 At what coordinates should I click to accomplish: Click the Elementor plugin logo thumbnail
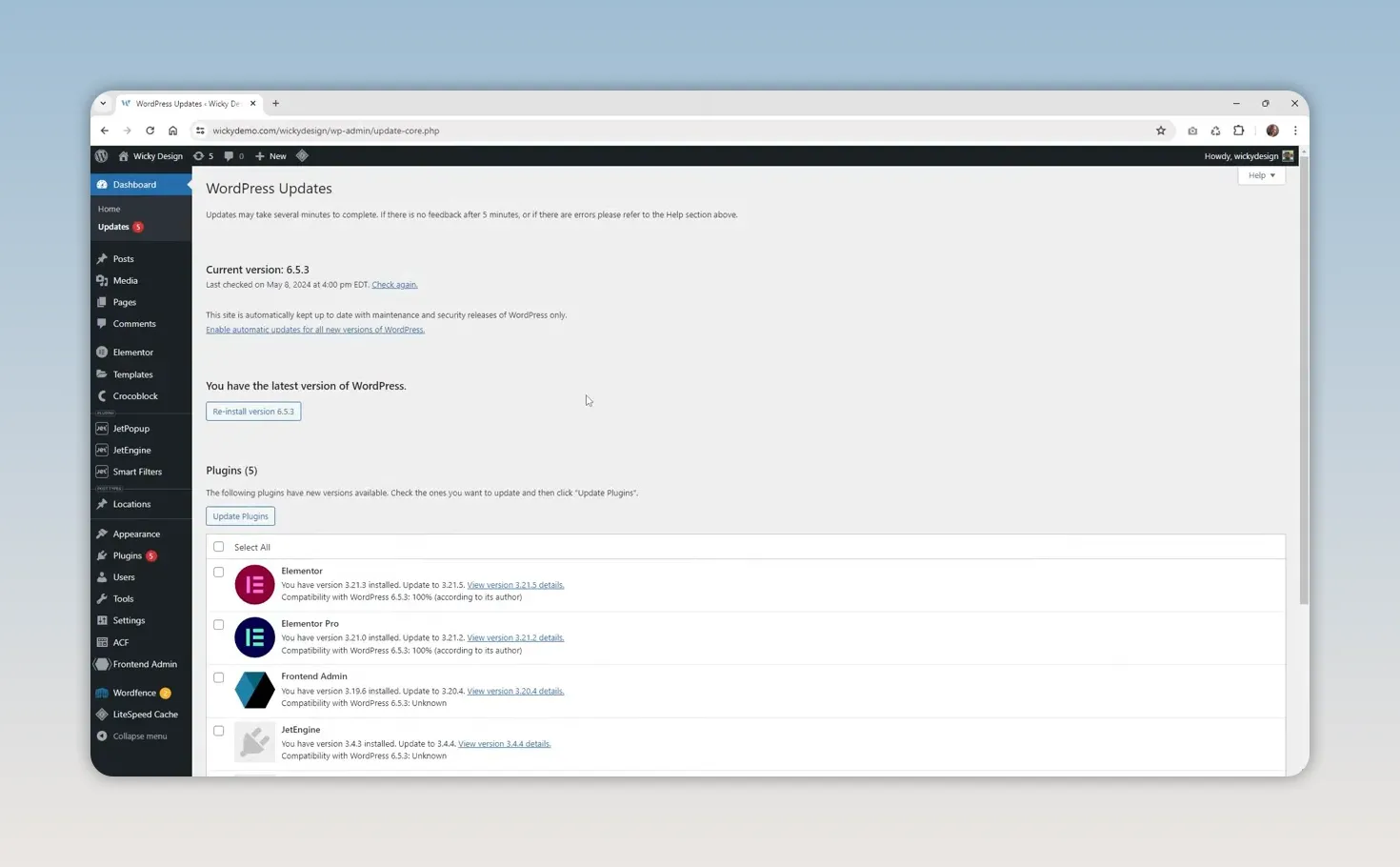pyautogui.click(x=254, y=584)
